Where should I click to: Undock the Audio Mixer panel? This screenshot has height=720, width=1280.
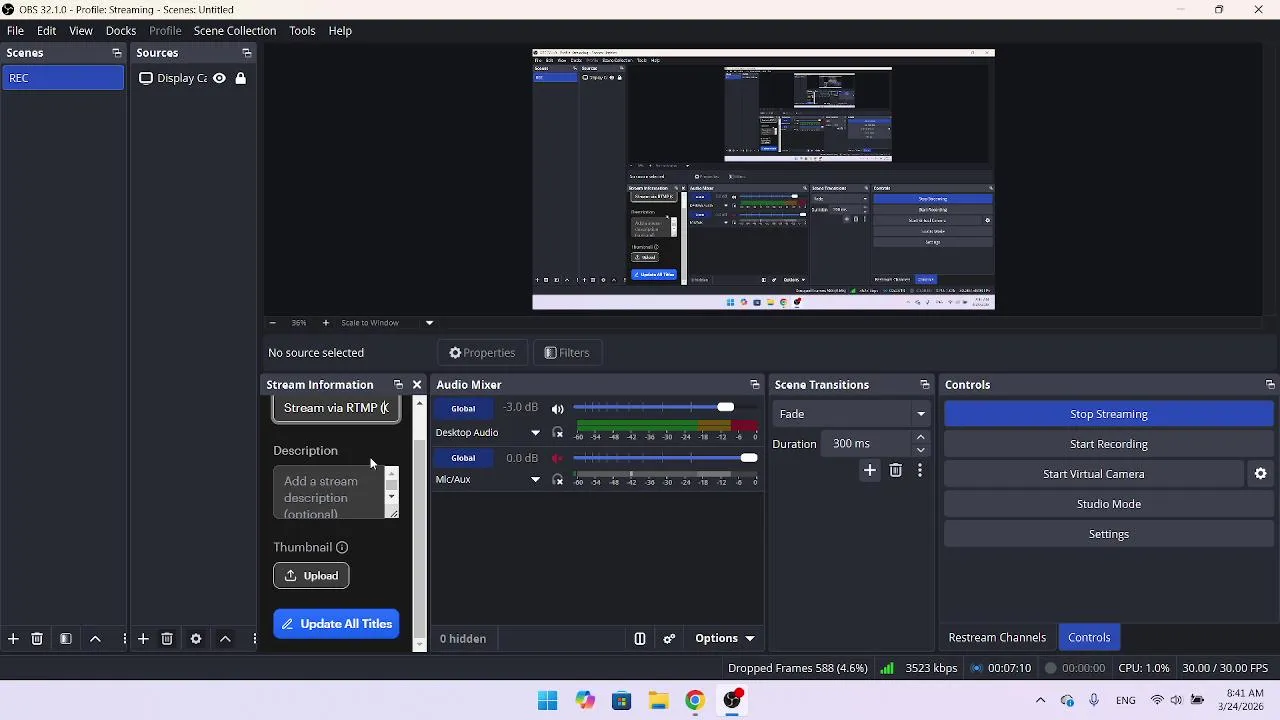coord(755,385)
